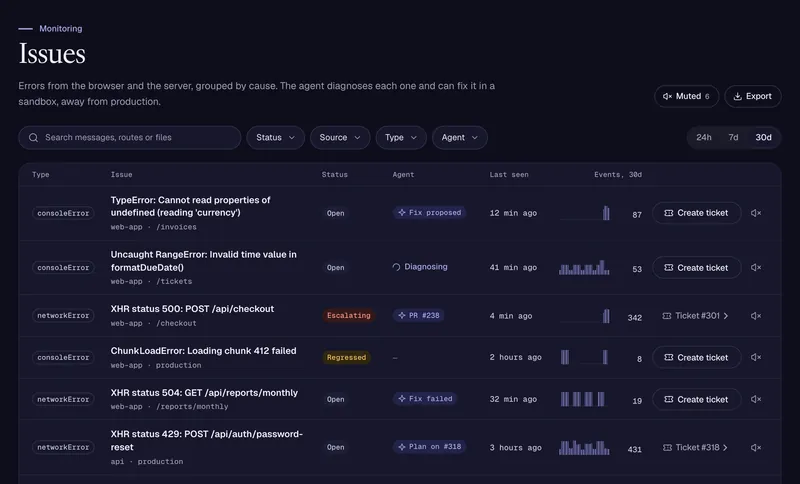Click the web-app · /invoices route text

pyautogui.click(x=154, y=227)
